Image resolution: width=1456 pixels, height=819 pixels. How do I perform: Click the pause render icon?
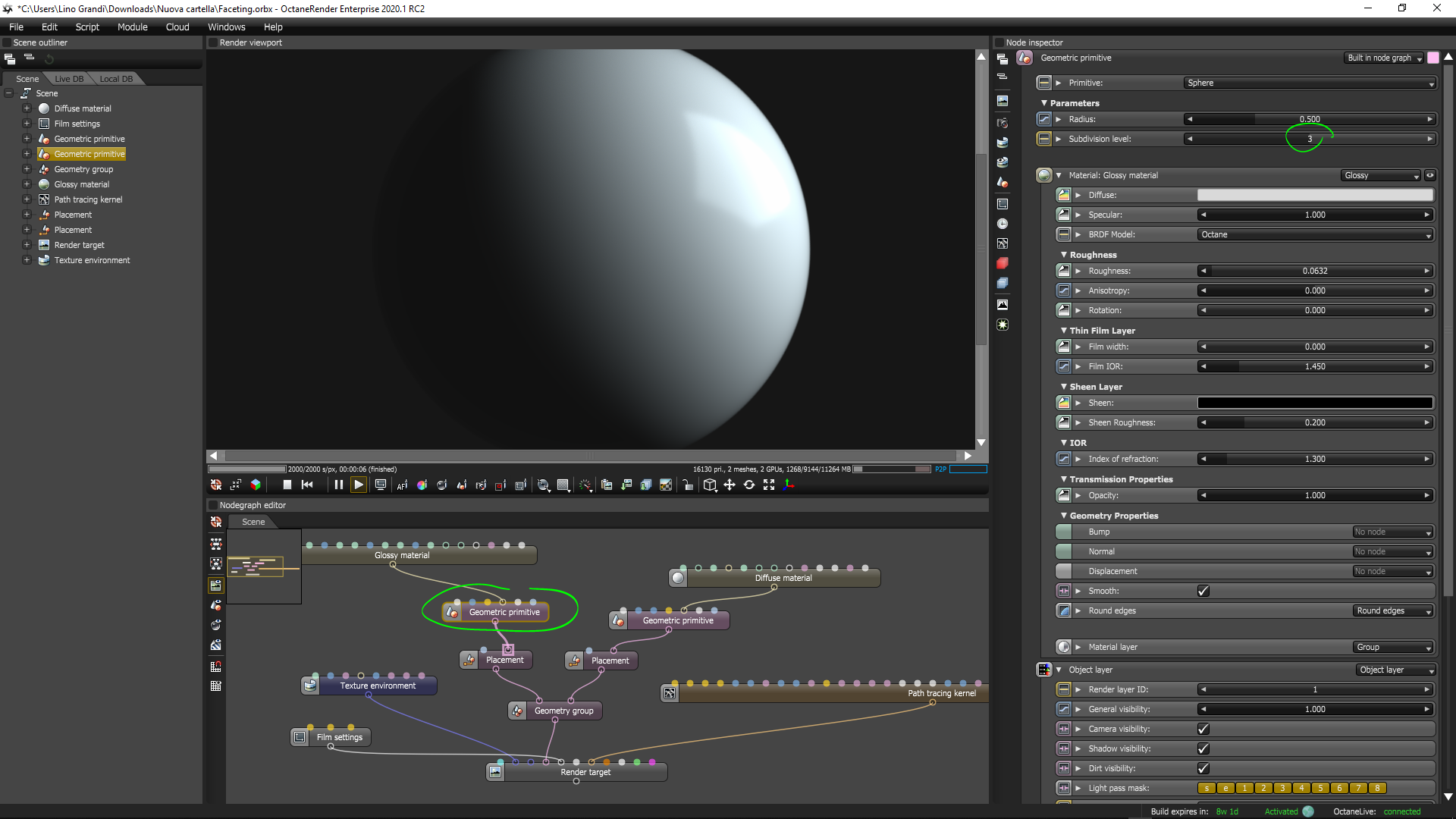pos(338,485)
